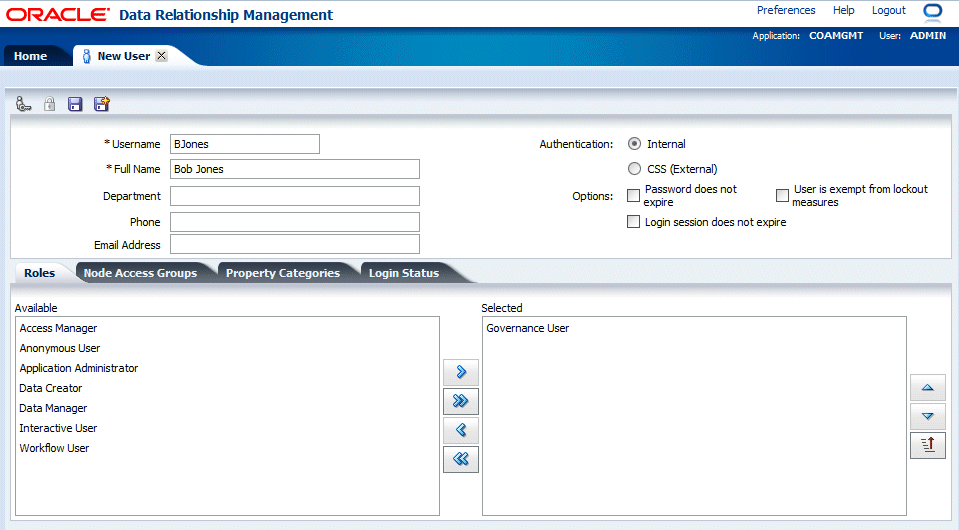This screenshot has width=959, height=530.
Task: Open Preferences link in header
Action: point(786,10)
